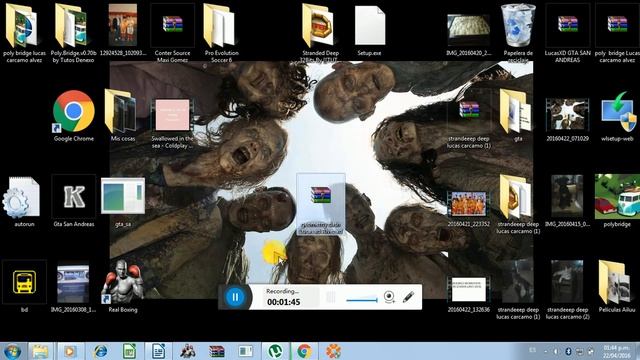The image size is (640, 360).
Task: Adjust the recorder's audio level slider
Action: 362,300
